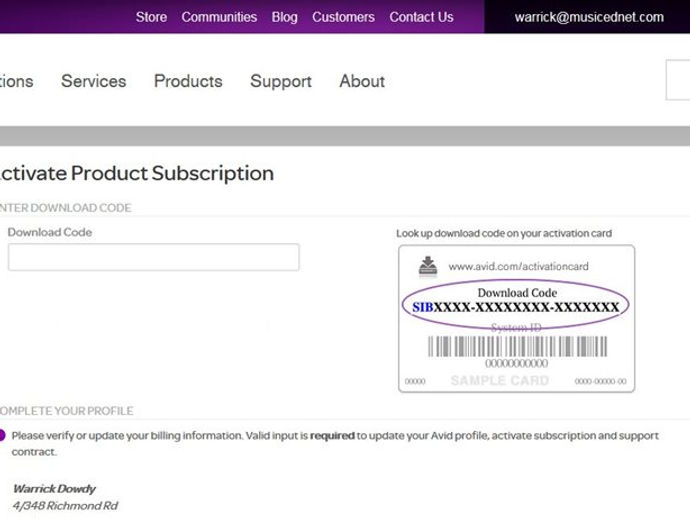Click the address '4/348 Richmond Rd'
The width and height of the screenshot is (690, 518).
point(66,506)
